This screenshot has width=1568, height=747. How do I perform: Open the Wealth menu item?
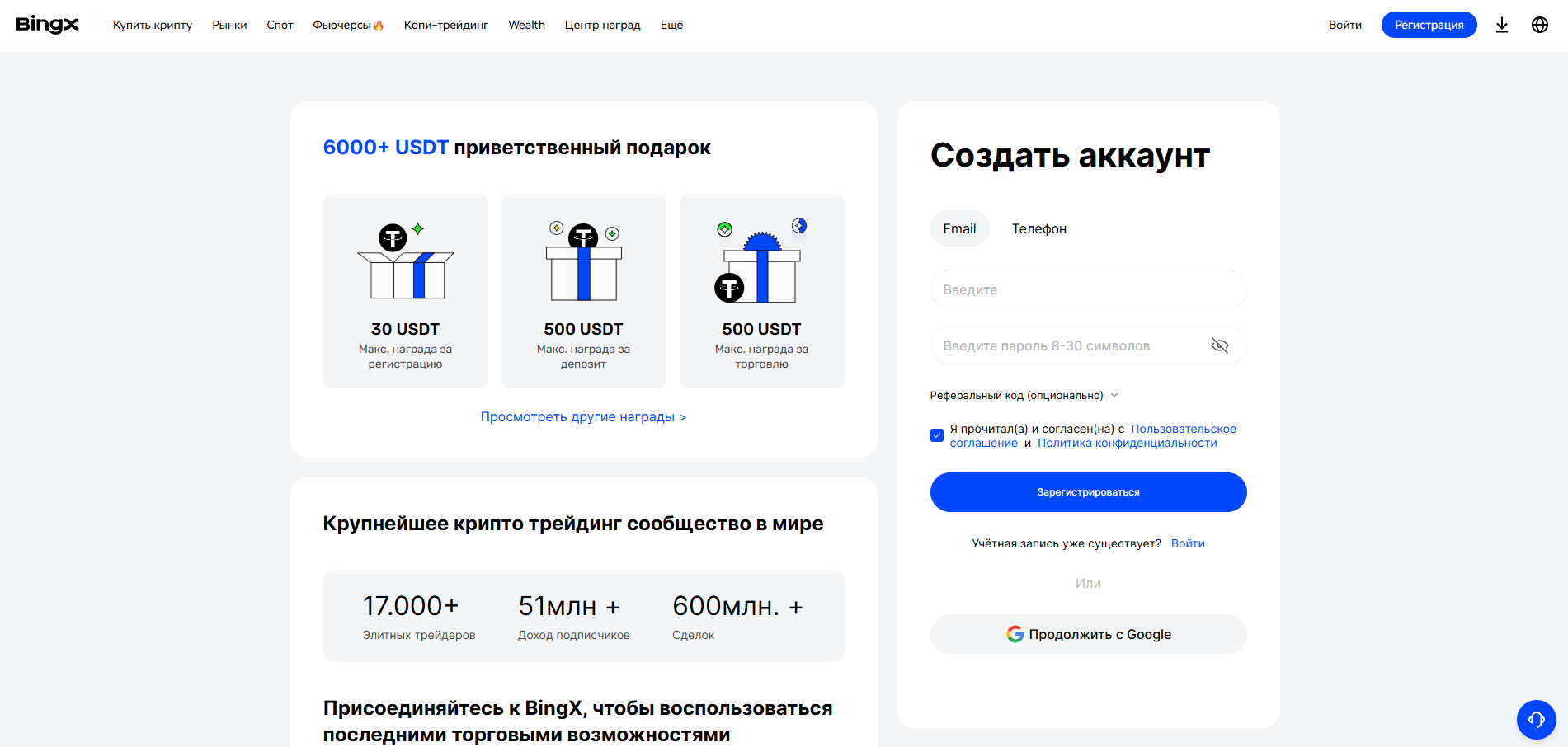pyautogui.click(x=526, y=25)
